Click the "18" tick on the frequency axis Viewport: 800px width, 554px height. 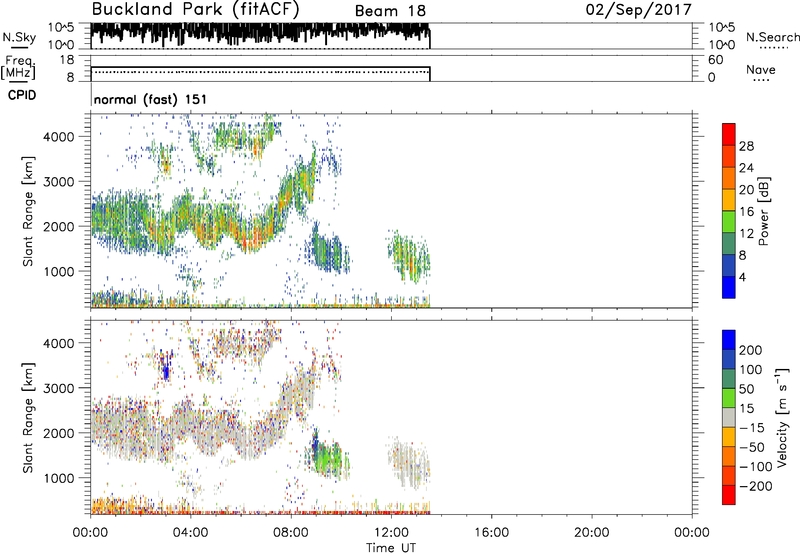[67, 60]
